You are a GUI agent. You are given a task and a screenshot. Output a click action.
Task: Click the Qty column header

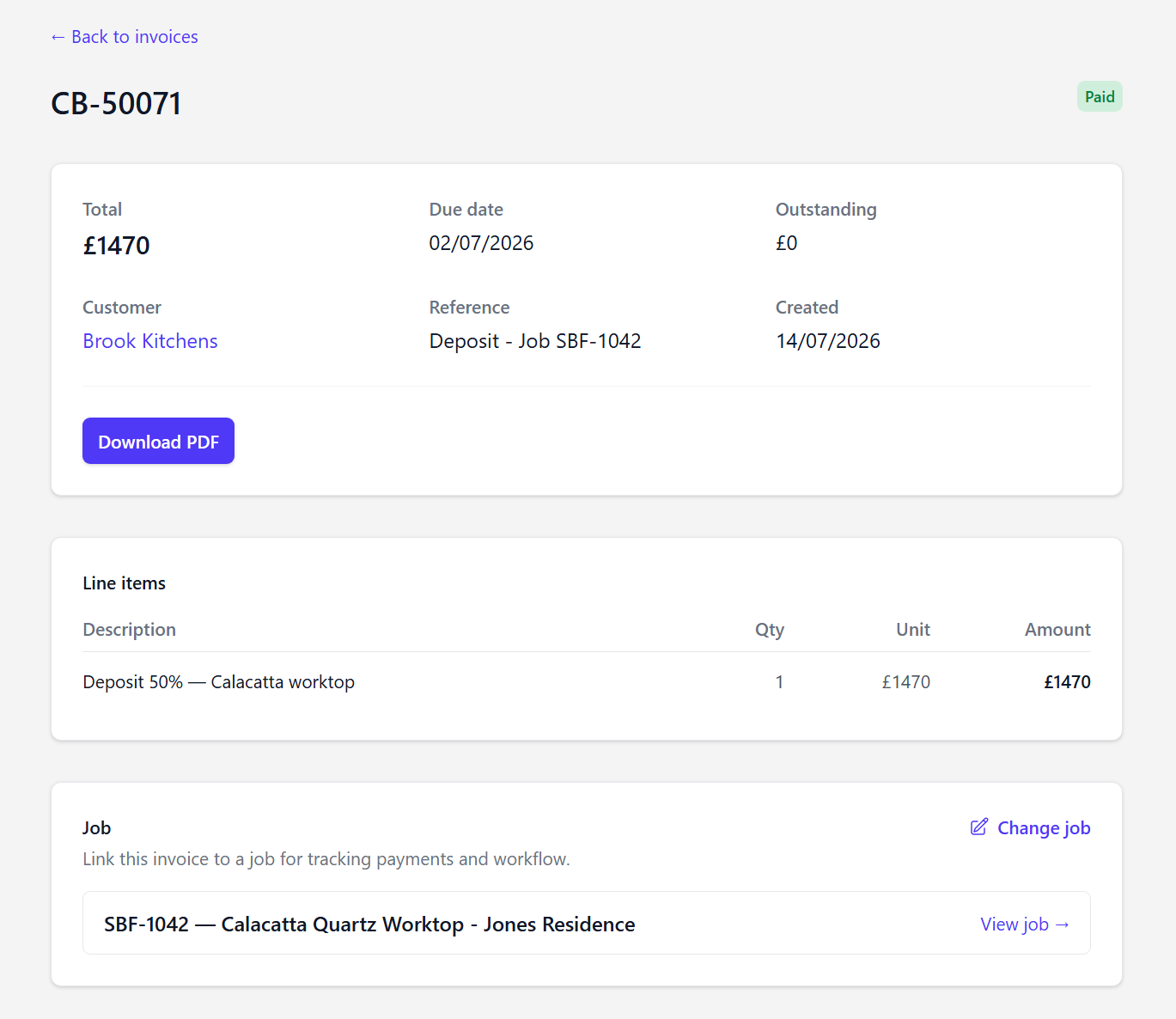click(770, 630)
